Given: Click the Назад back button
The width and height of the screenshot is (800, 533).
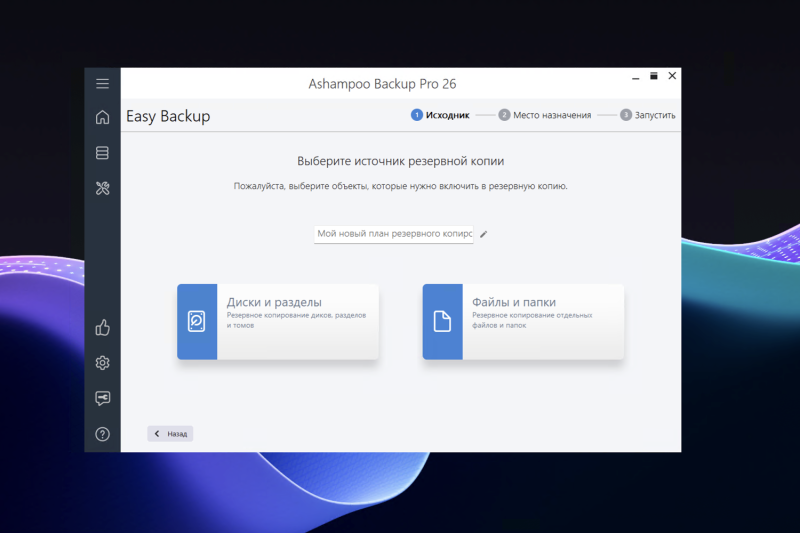Looking at the screenshot, I should (x=170, y=434).
